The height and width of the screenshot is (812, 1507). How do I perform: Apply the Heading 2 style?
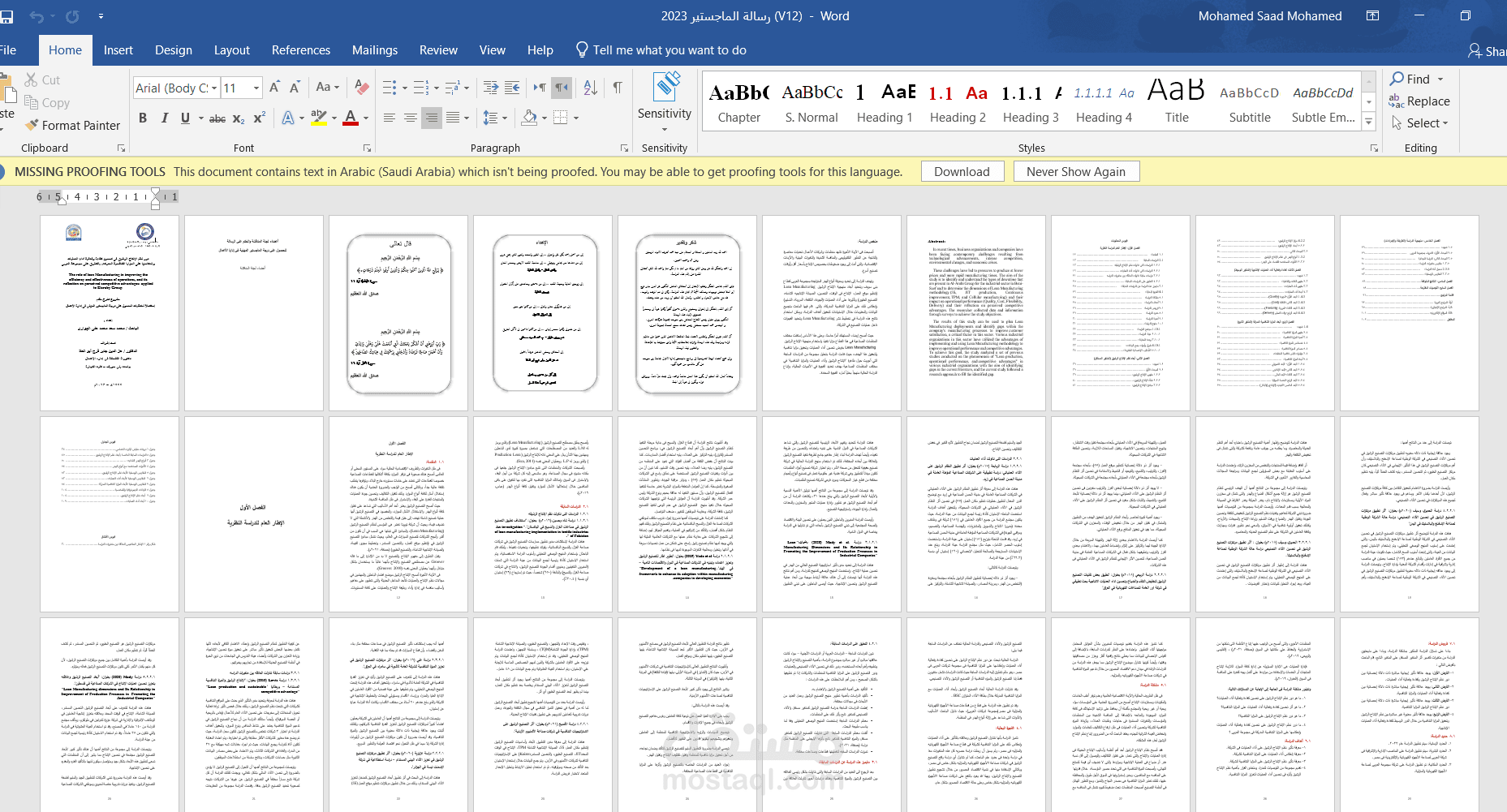(x=958, y=103)
